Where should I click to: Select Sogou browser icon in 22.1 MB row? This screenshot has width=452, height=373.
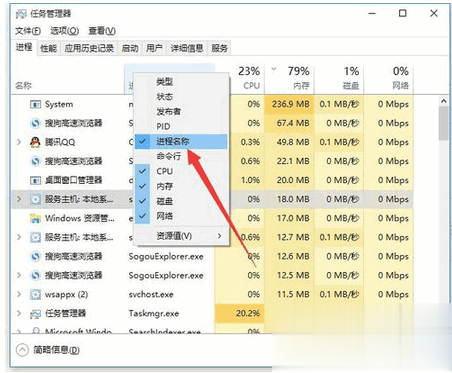[35, 161]
